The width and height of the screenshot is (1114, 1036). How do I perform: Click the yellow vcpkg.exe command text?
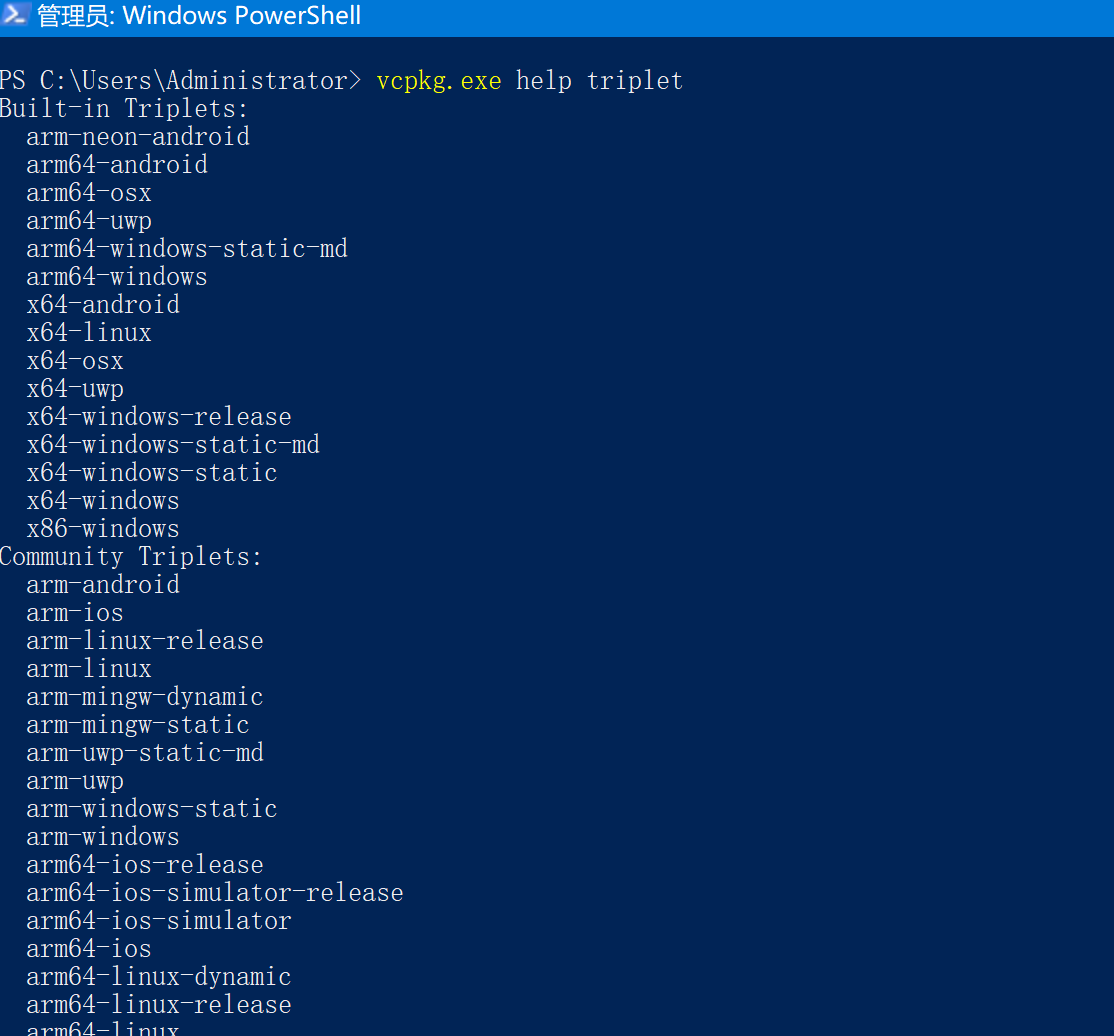[x=438, y=80]
